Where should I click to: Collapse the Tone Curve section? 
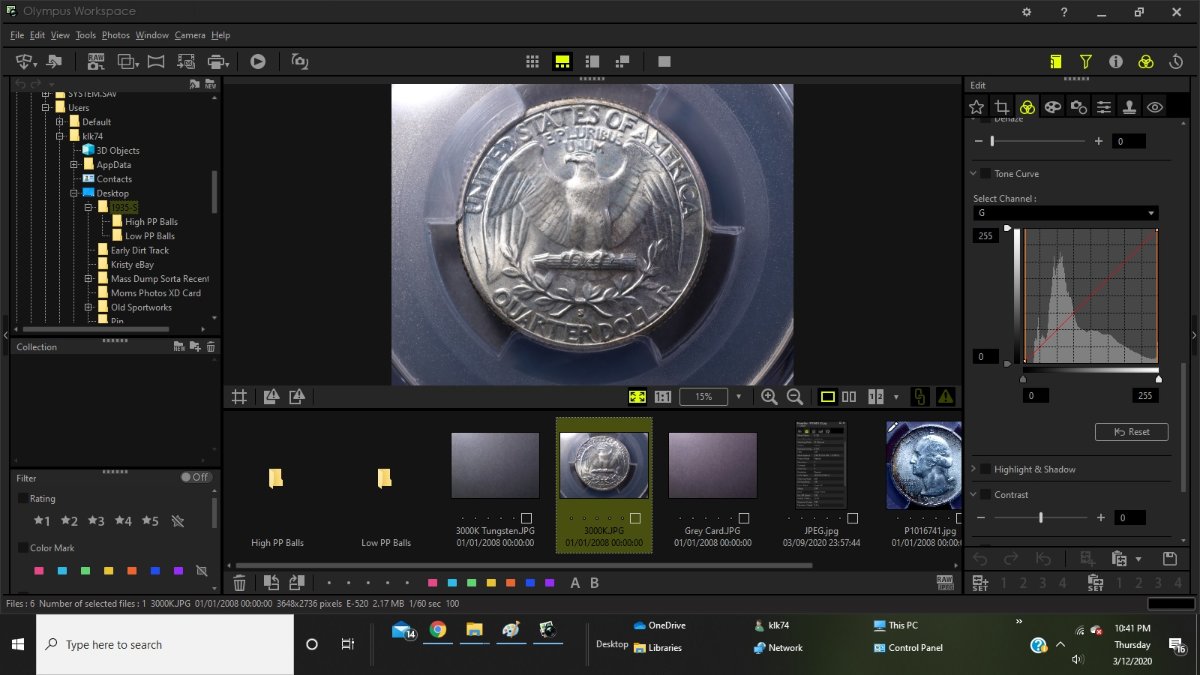point(975,173)
